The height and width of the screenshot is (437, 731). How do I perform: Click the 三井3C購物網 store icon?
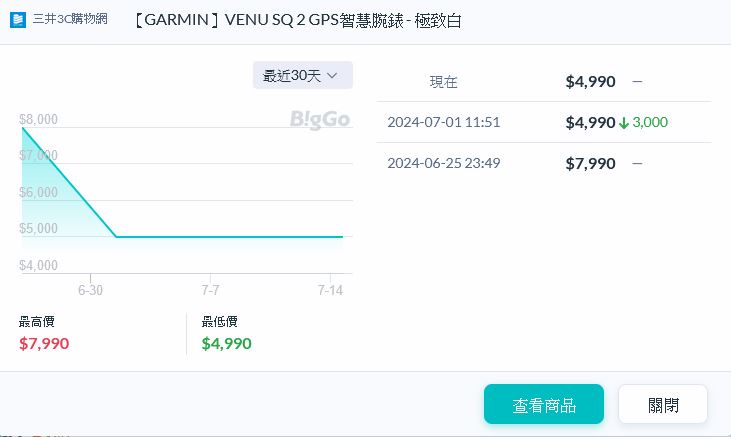point(18,20)
